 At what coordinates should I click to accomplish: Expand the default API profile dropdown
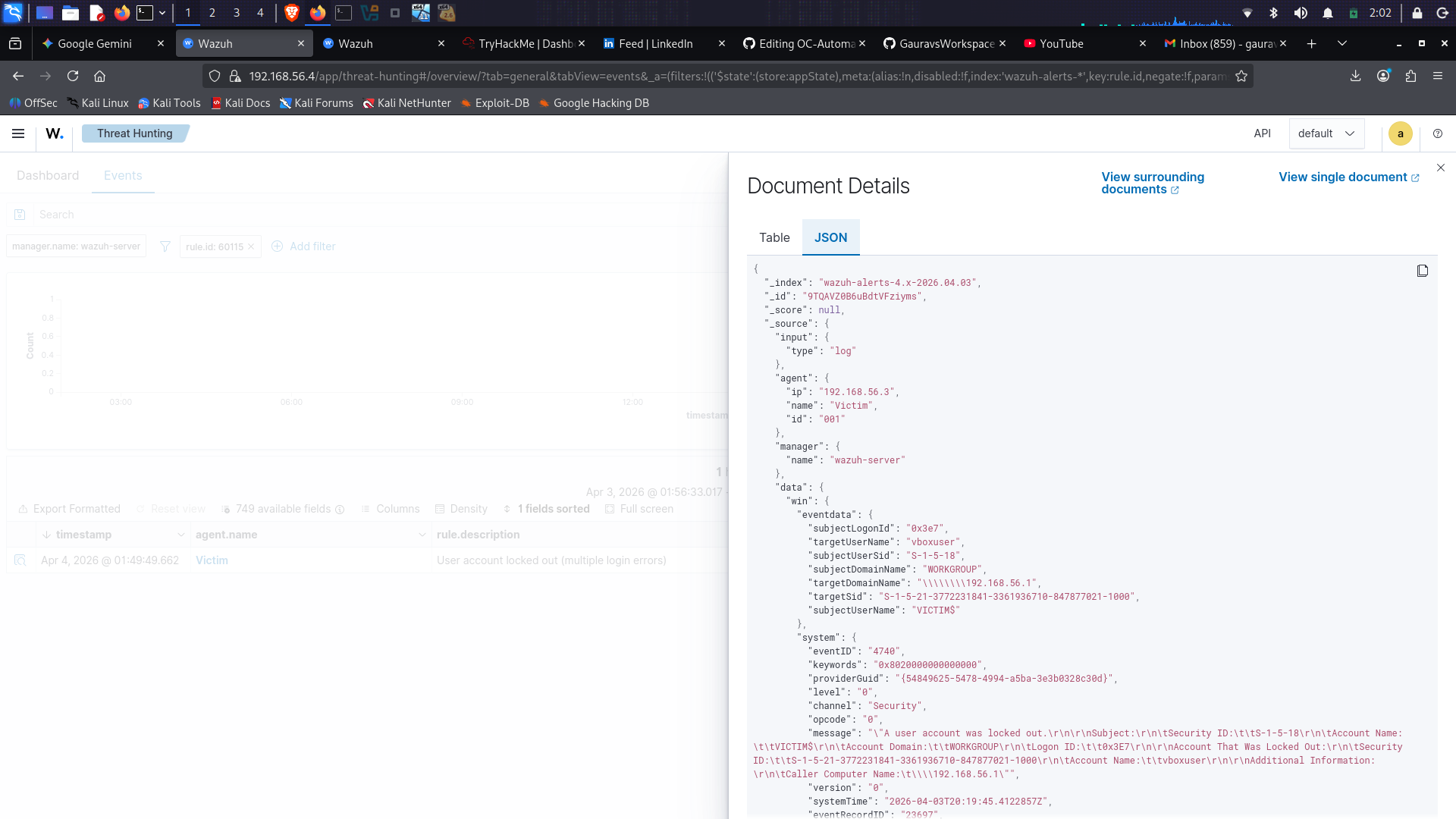coord(1326,133)
